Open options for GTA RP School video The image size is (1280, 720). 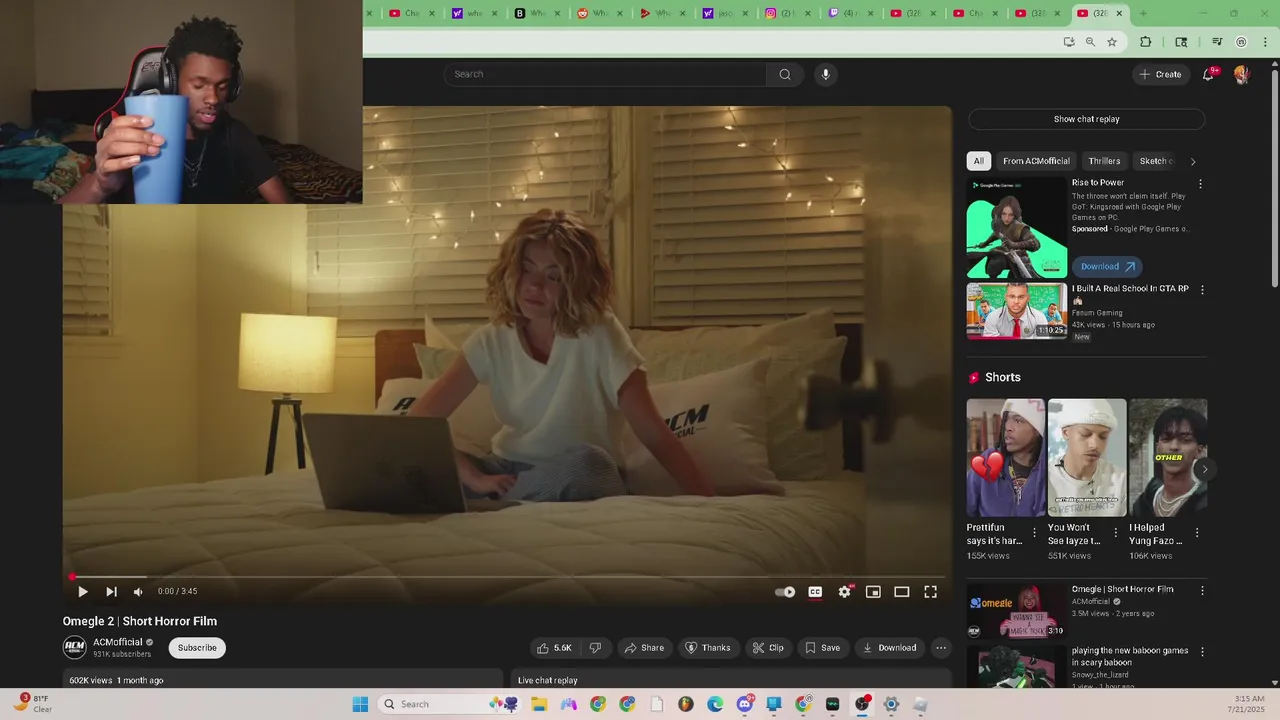(1202, 290)
